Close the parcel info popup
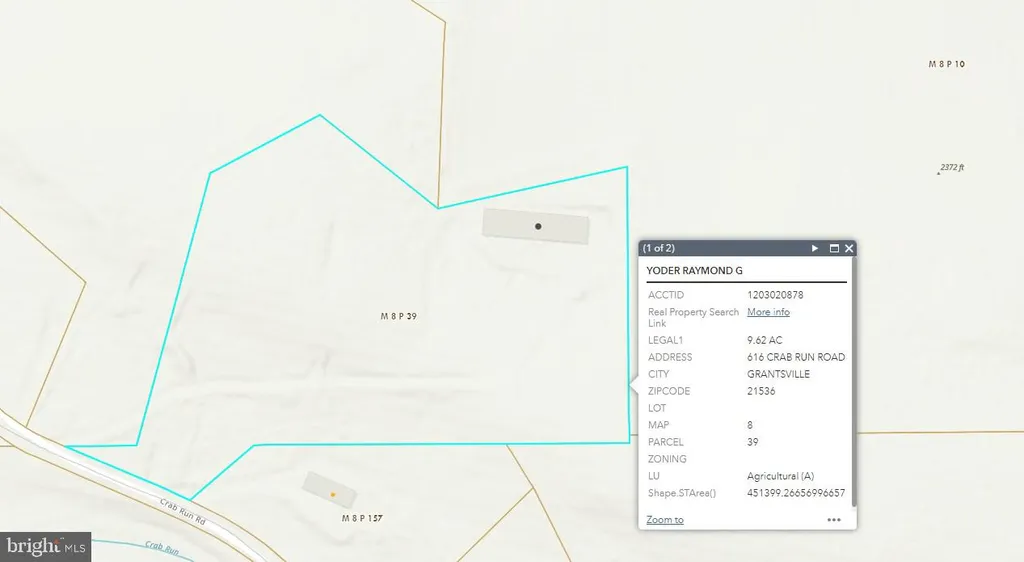The height and width of the screenshot is (562, 1024). point(849,248)
